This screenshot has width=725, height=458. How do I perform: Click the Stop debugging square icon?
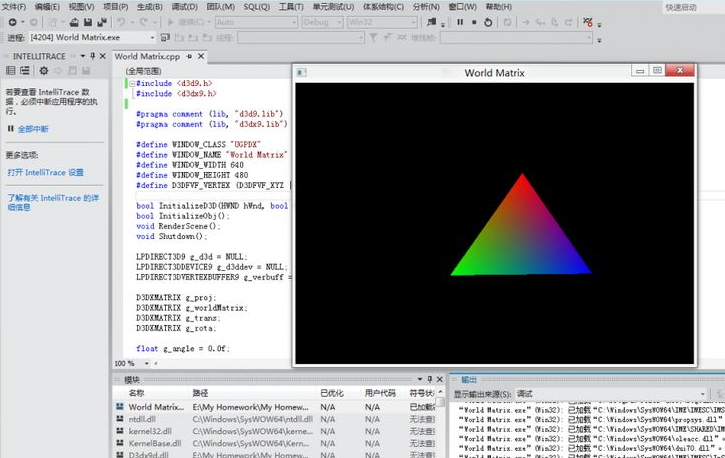pyautogui.click(x=474, y=22)
